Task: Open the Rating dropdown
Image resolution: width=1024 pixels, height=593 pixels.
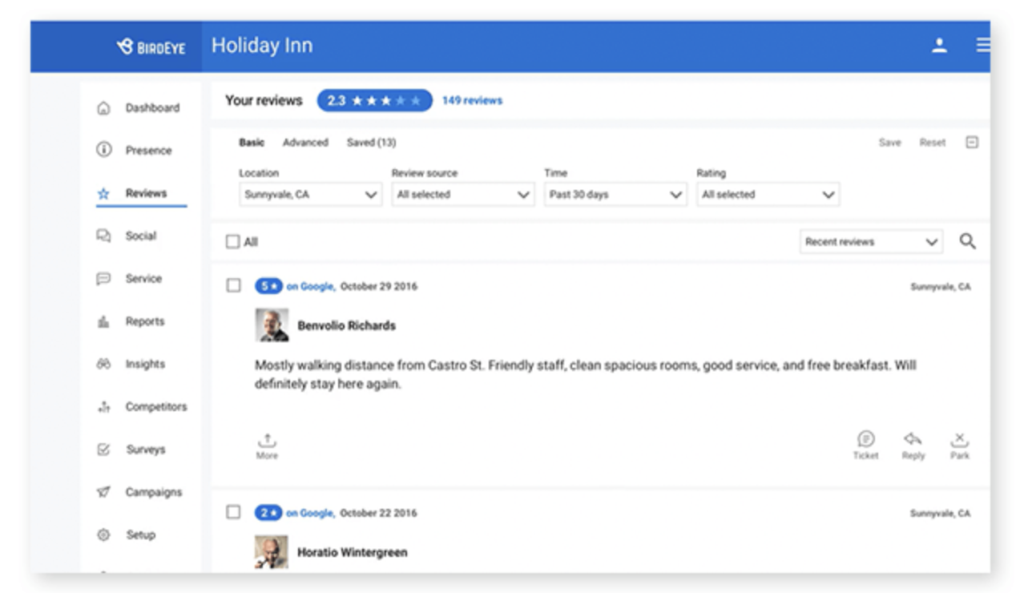Action: (768, 195)
